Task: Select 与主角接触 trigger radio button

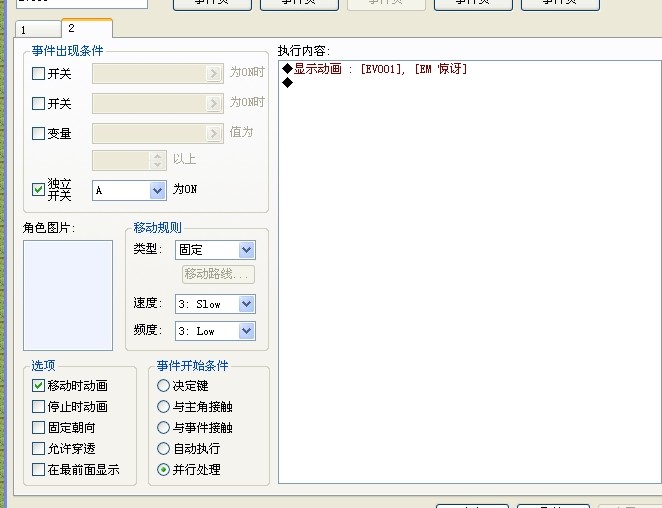Action: click(x=163, y=406)
